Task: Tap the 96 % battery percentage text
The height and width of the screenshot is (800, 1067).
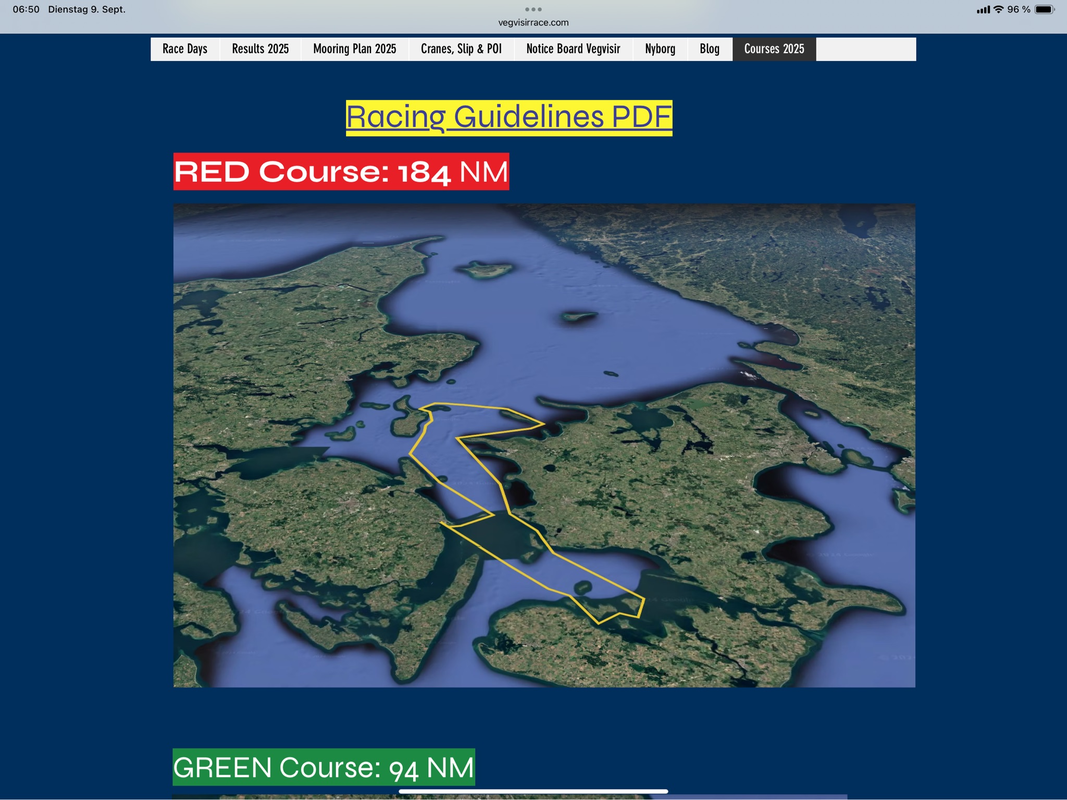Action: tap(1019, 9)
